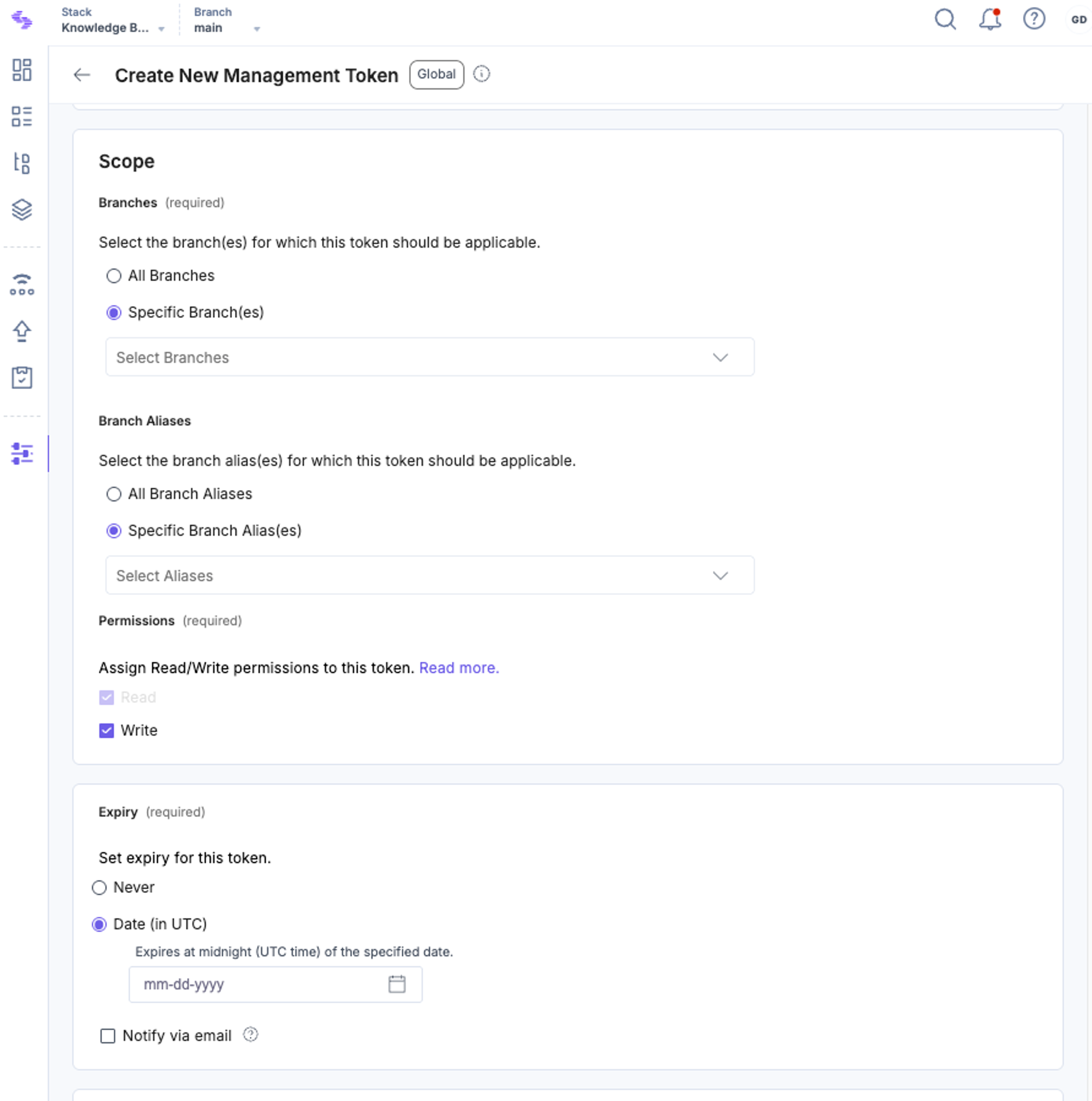Click the mm-dd-yyyy date input field
The height and width of the screenshot is (1101, 1092).
click(275, 984)
